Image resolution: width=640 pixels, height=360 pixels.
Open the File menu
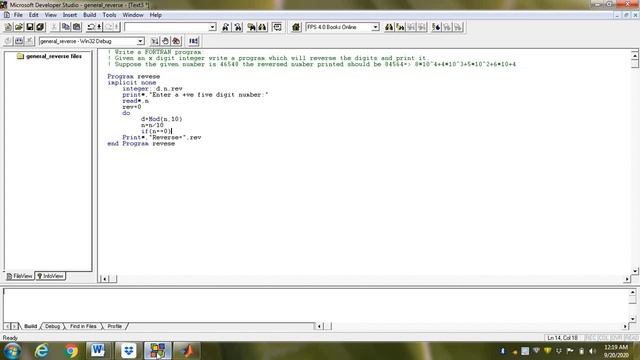tap(18, 15)
